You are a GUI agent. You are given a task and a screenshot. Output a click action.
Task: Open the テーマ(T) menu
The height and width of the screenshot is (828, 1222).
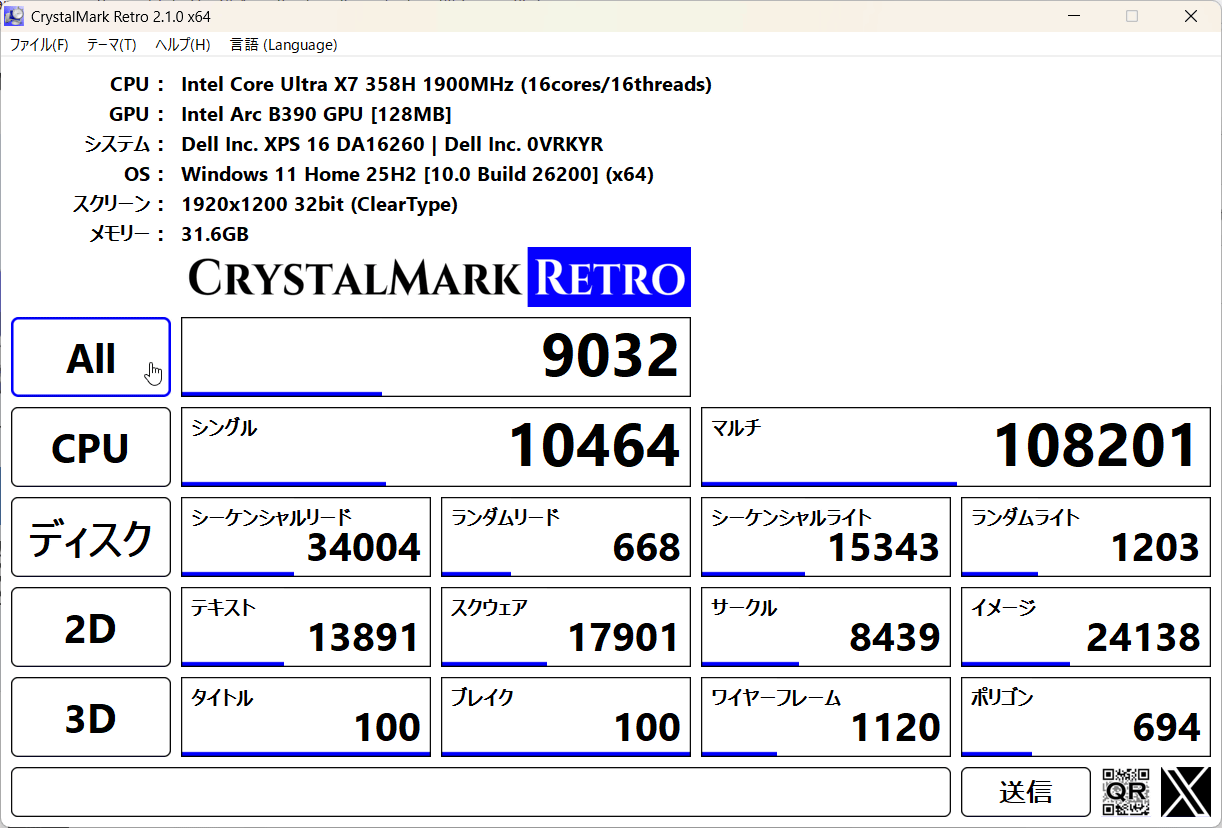point(111,45)
